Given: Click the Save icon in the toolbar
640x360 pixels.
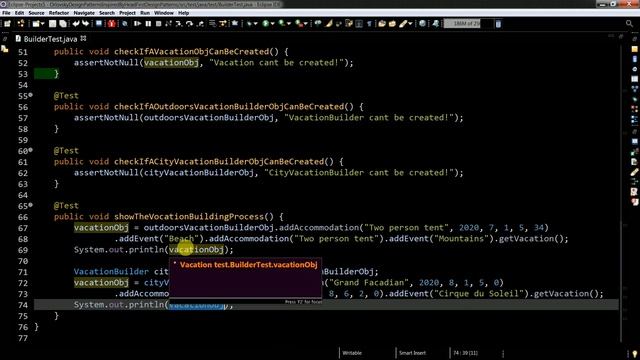Looking at the screenshot, I should click(52, 24).
